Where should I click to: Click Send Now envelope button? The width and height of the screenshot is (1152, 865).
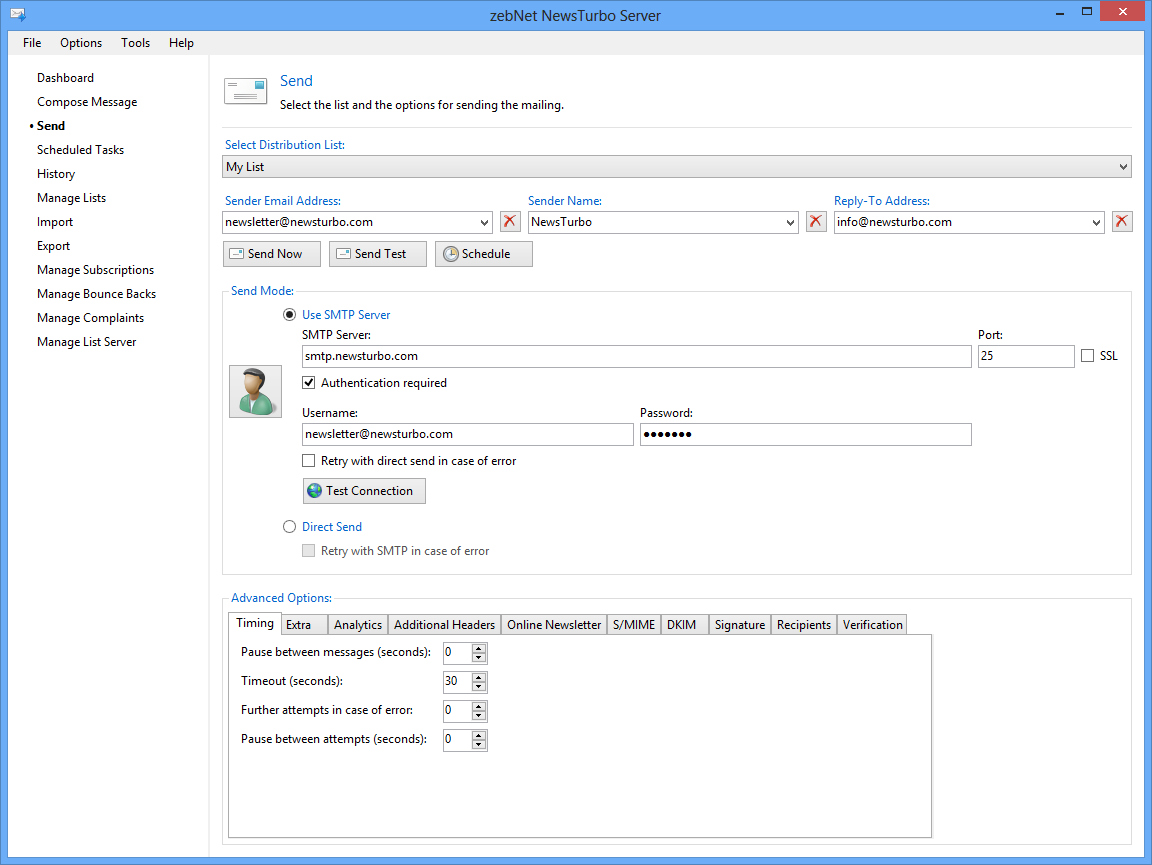point(271,254)
